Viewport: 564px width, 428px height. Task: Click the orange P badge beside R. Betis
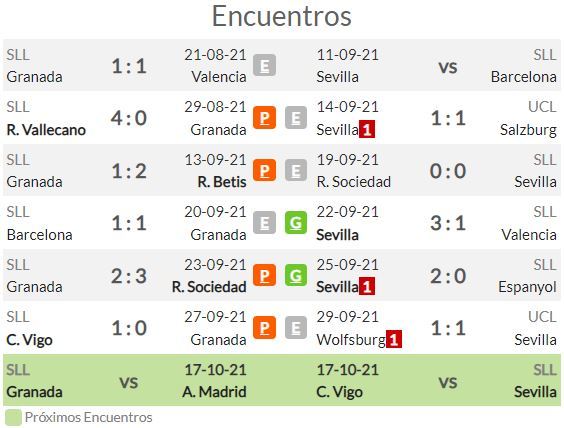click(x=264, y=170)
